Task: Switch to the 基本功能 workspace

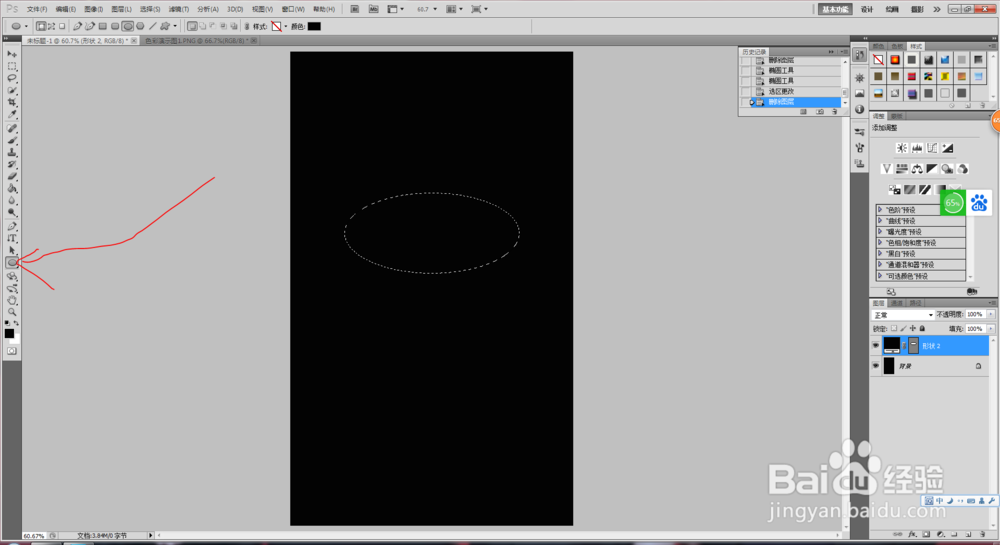Action: click(835, 9)
